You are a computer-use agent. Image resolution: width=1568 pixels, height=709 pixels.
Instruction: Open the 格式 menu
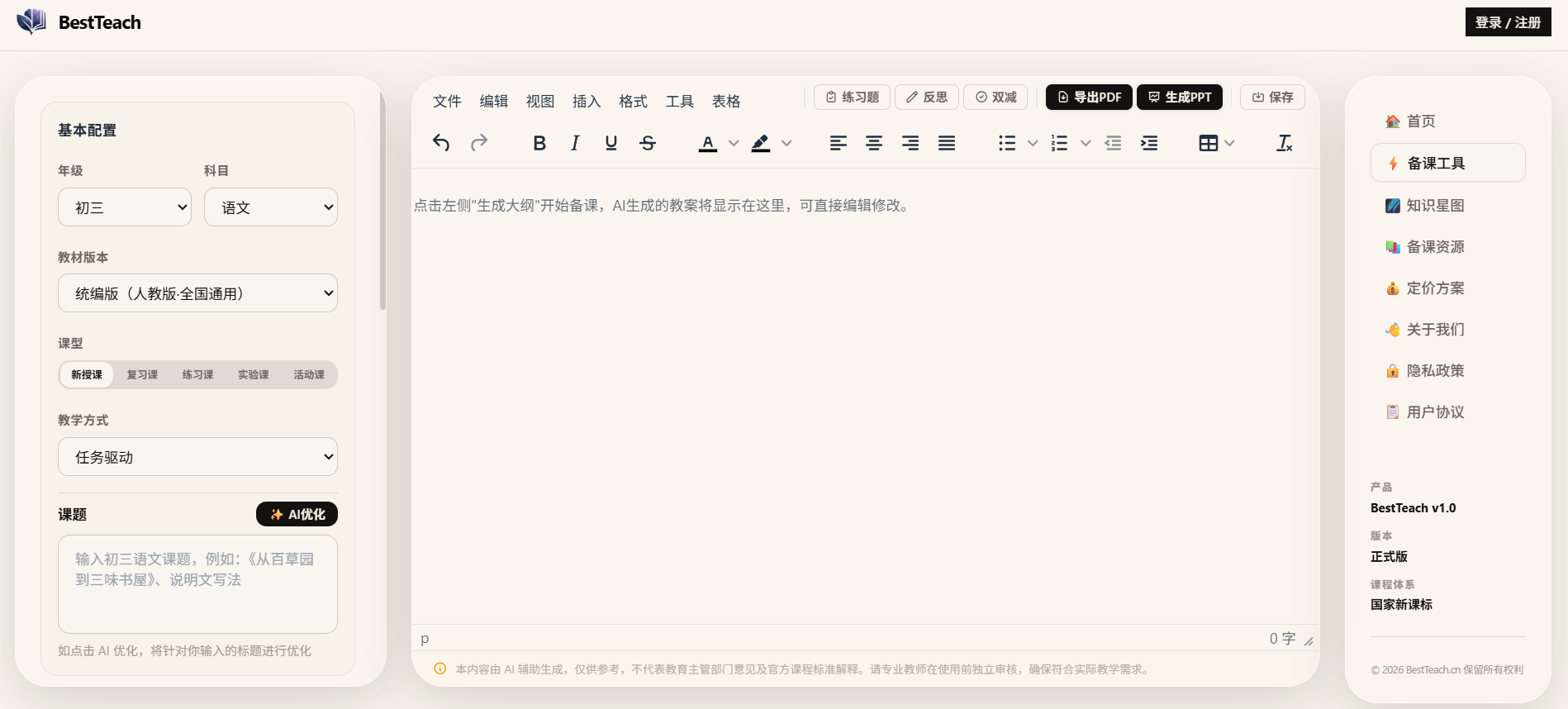pyautogui.click(x=634, y=101)
